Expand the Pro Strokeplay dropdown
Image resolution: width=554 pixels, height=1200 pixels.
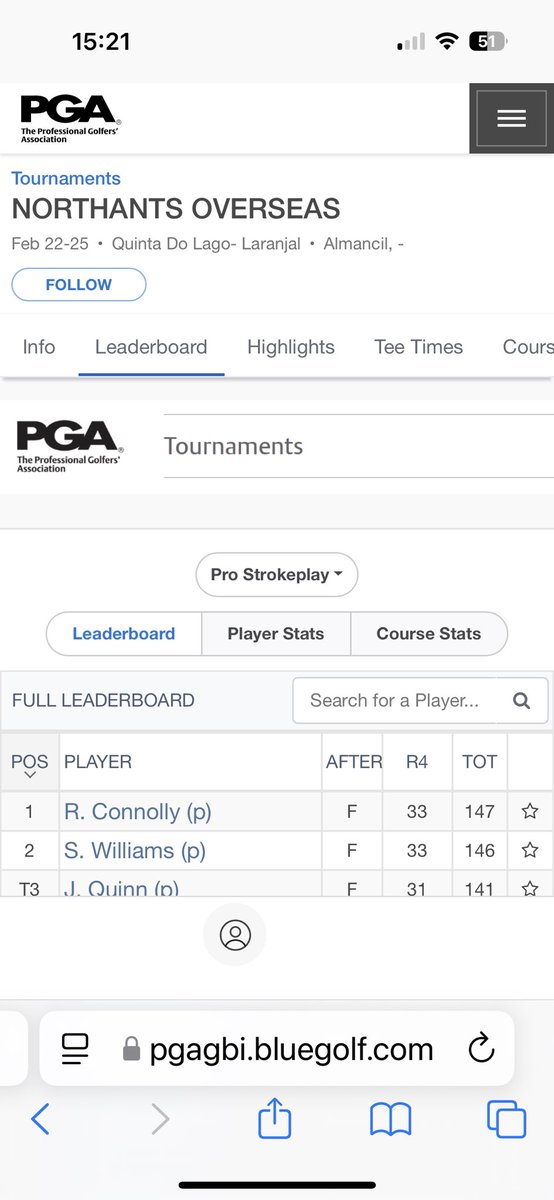point(277,575)
